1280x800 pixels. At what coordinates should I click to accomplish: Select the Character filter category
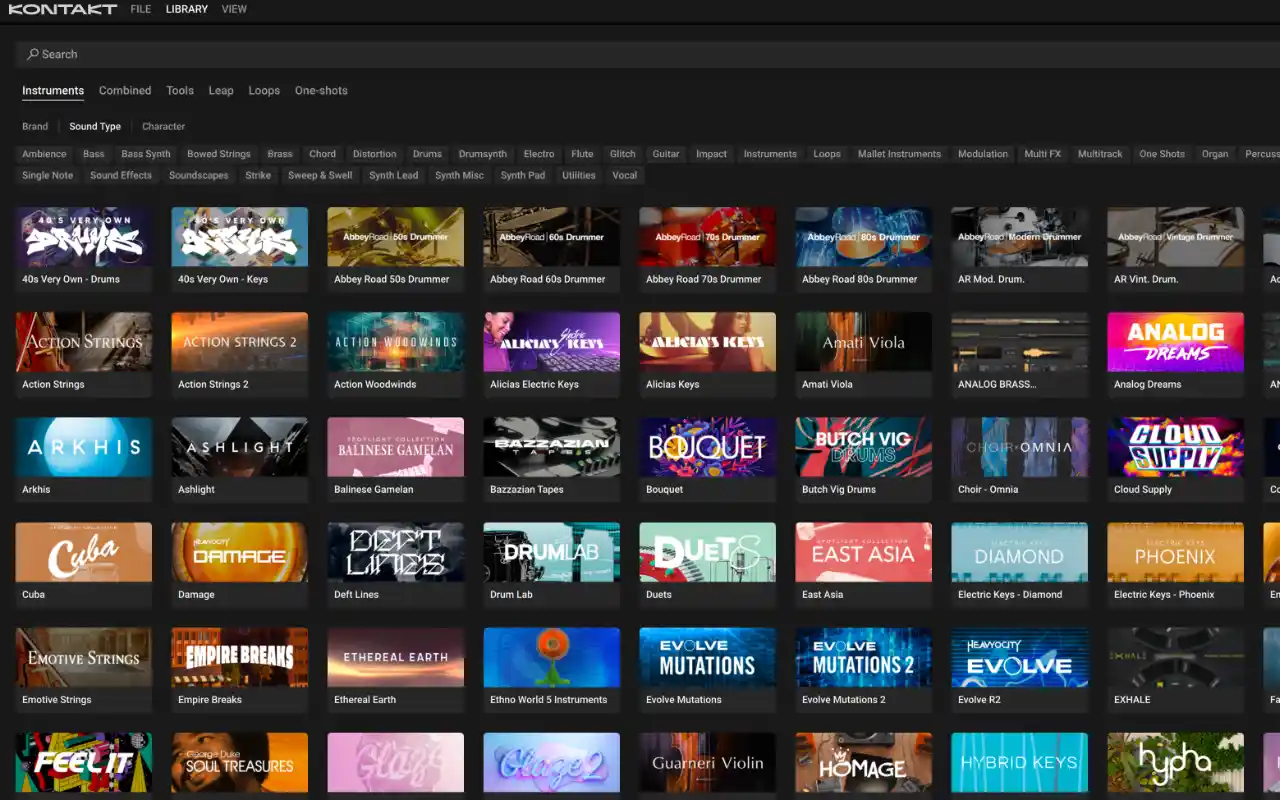pyautogui.click(x=163, y=127)
